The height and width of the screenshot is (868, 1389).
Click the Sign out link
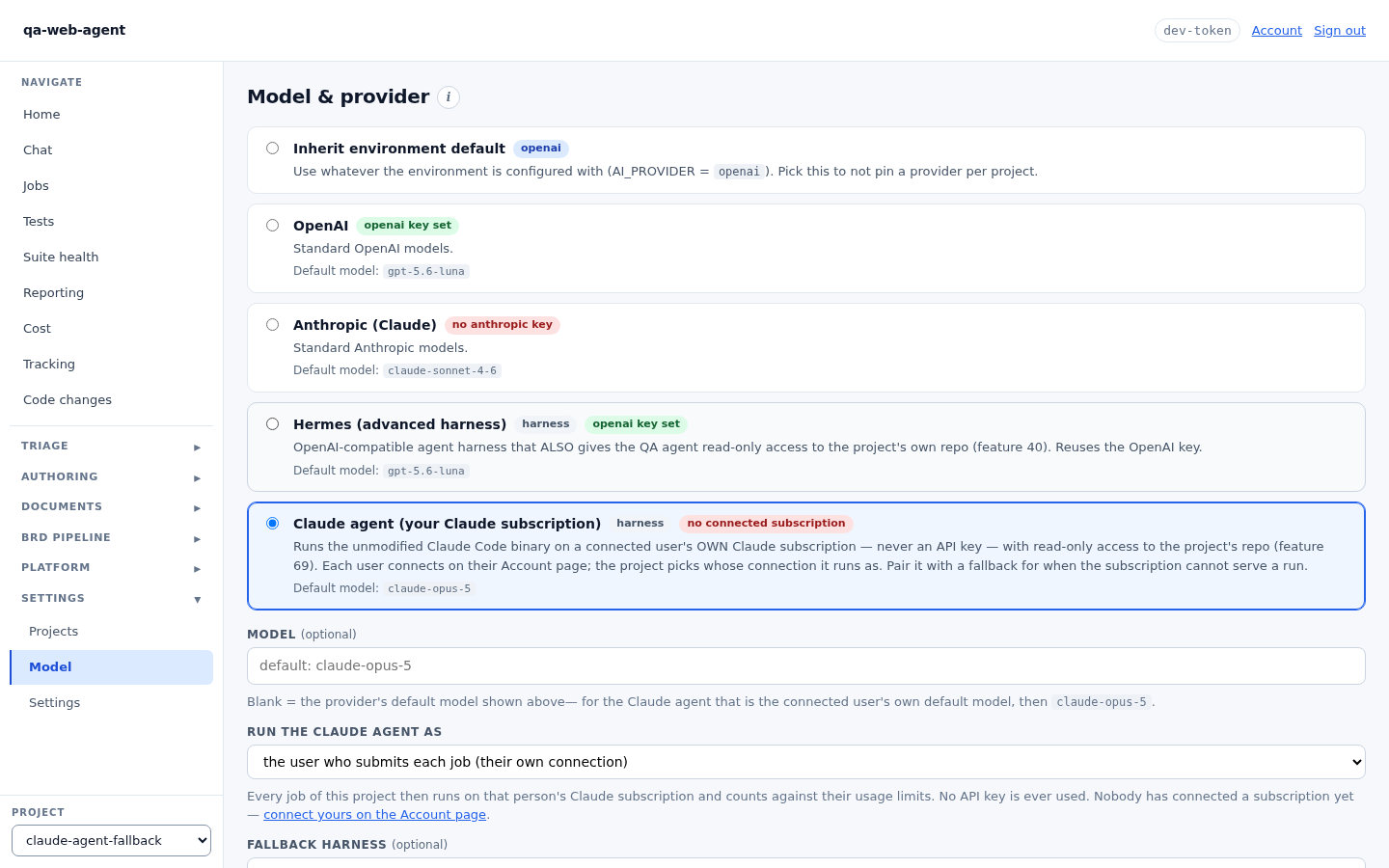click(x=1340, y=31)
